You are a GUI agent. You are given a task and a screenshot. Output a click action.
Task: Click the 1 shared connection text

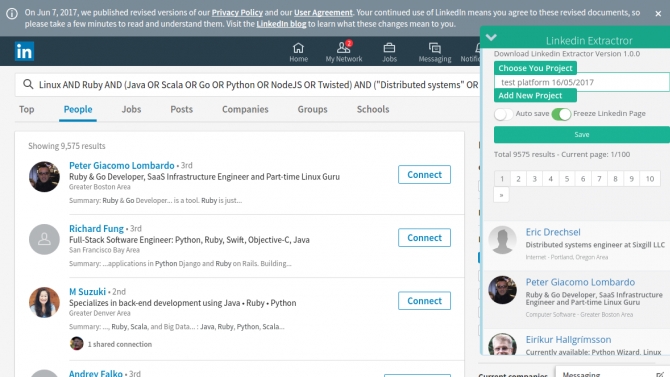click(x=120, y=344)
